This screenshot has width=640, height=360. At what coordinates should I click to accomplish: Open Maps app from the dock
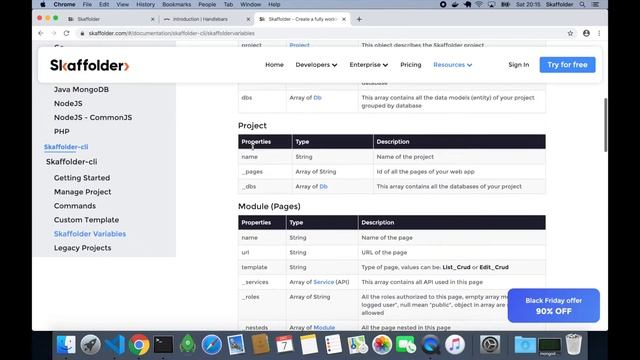click(358, 345)
